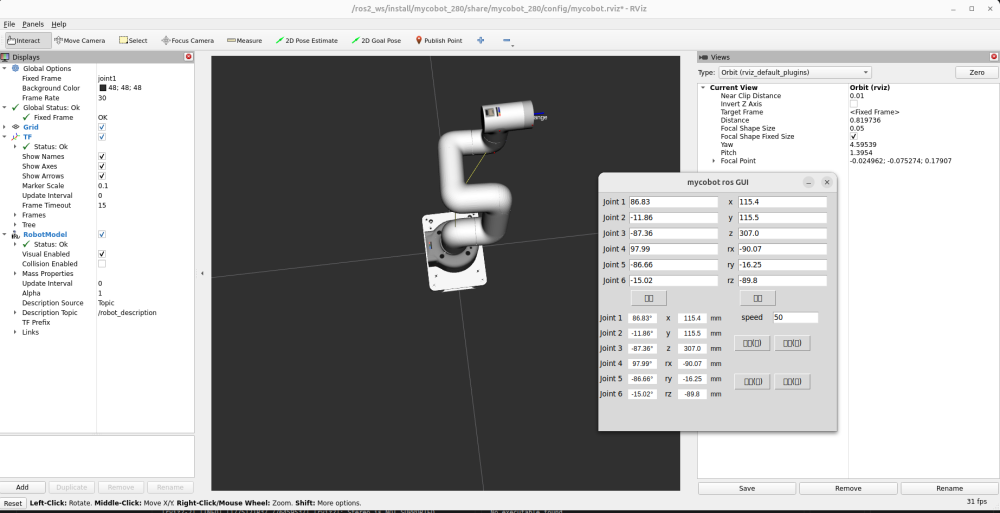This screenshot has height=513, width=1000.
Task: Minimize the mycobot ros GUI window
Action: (808, 182)
